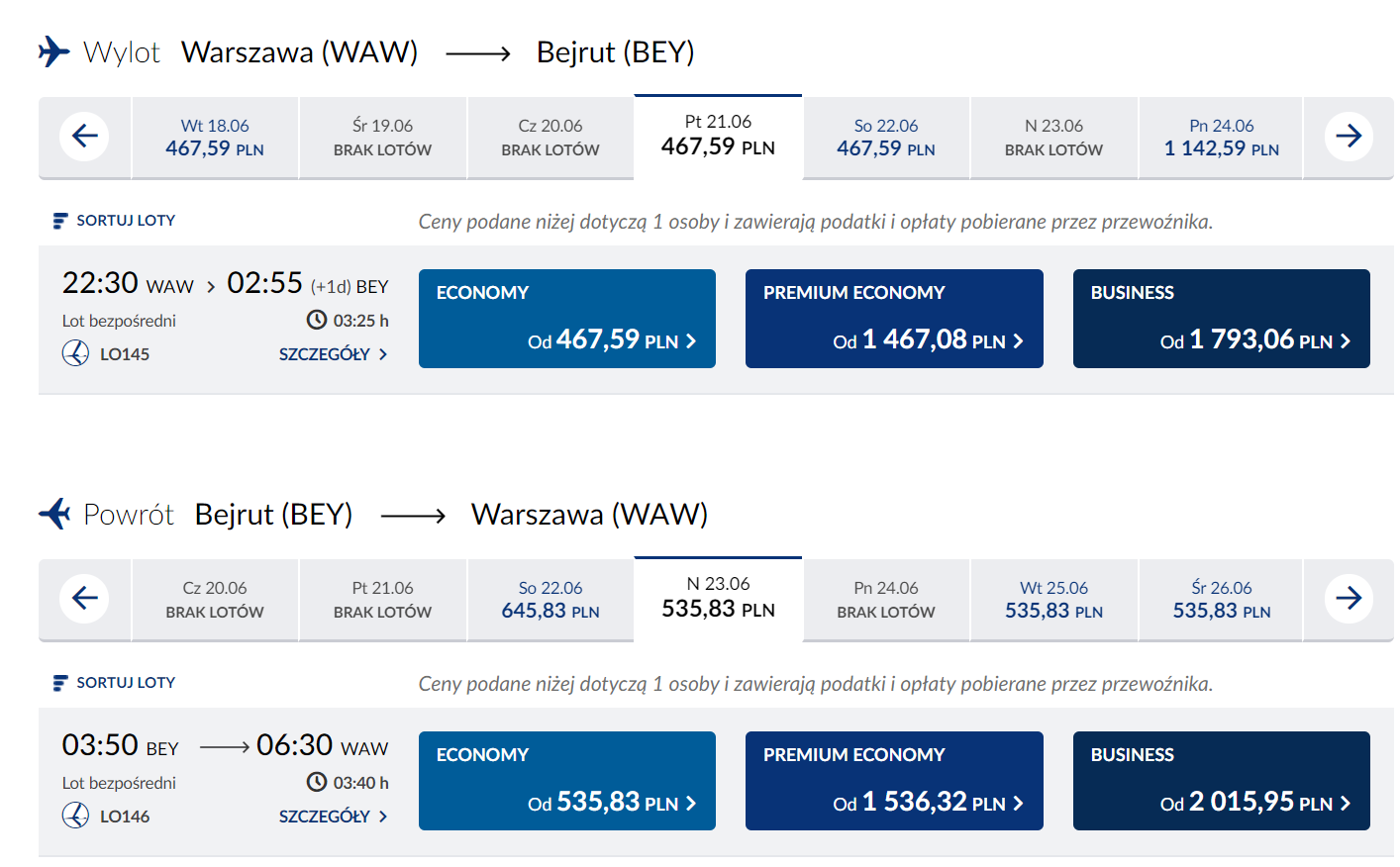
Task: Choose Pn 24.06 departure for 1 142,59 PLN
Action: coord(1221,138)
